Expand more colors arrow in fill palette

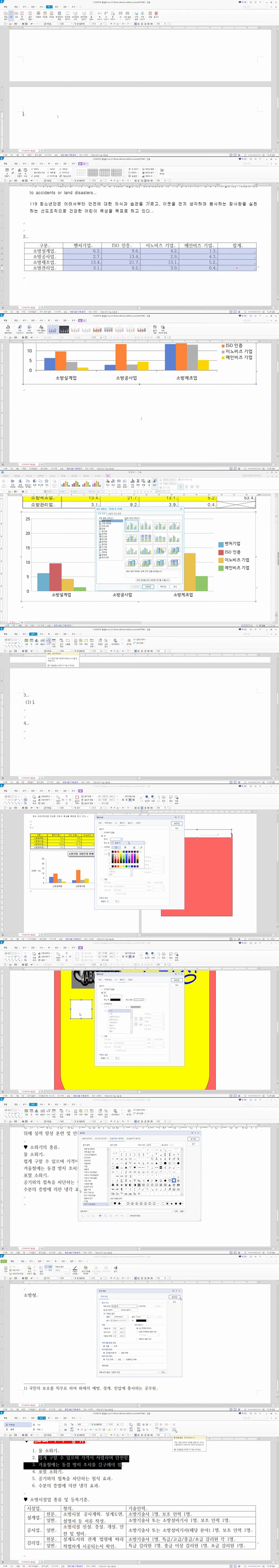pyautogui.click(x=141, y=852)
